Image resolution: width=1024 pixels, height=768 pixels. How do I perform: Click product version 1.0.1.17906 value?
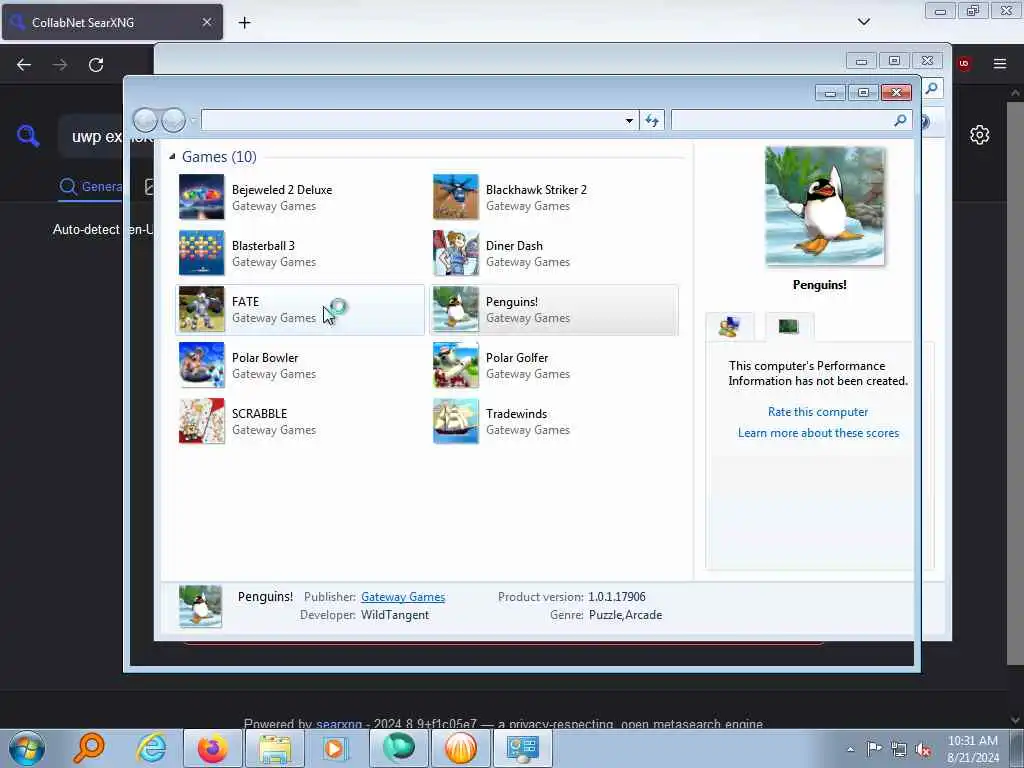(x=616, y=596)
